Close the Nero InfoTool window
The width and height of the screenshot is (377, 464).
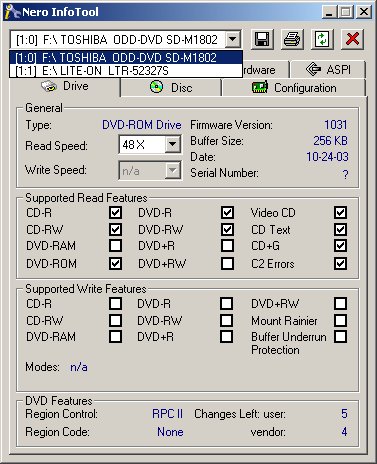(x=364, y=12)
